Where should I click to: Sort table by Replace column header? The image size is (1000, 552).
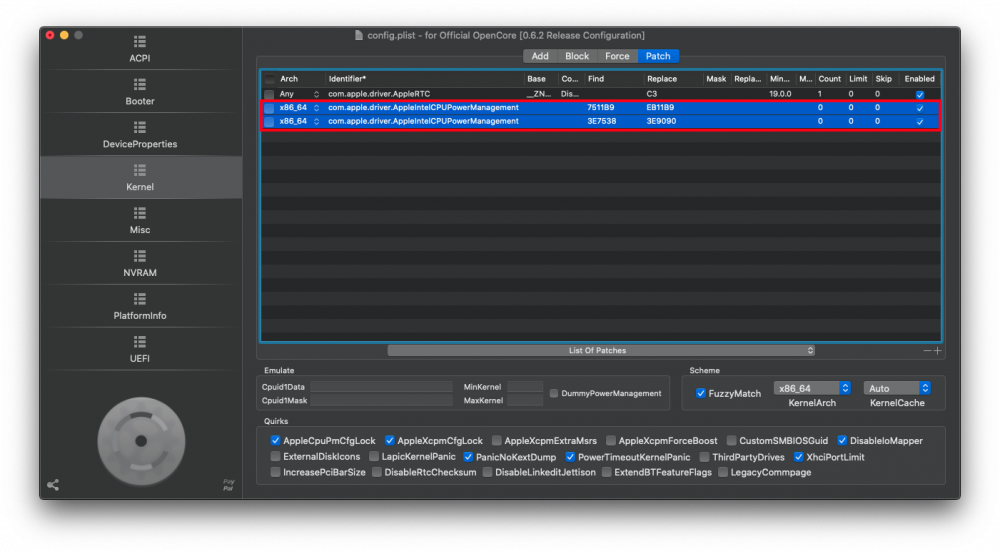(672, 79)
